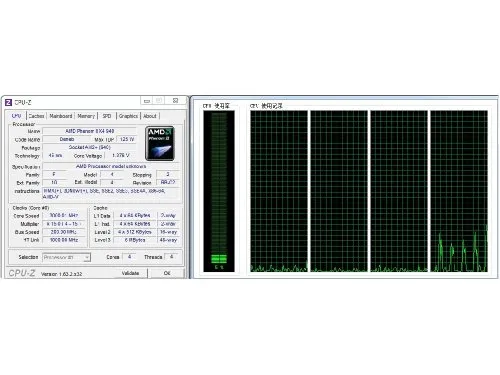
Task: Close the CPU-Z window
Action: tap(175, 101)
